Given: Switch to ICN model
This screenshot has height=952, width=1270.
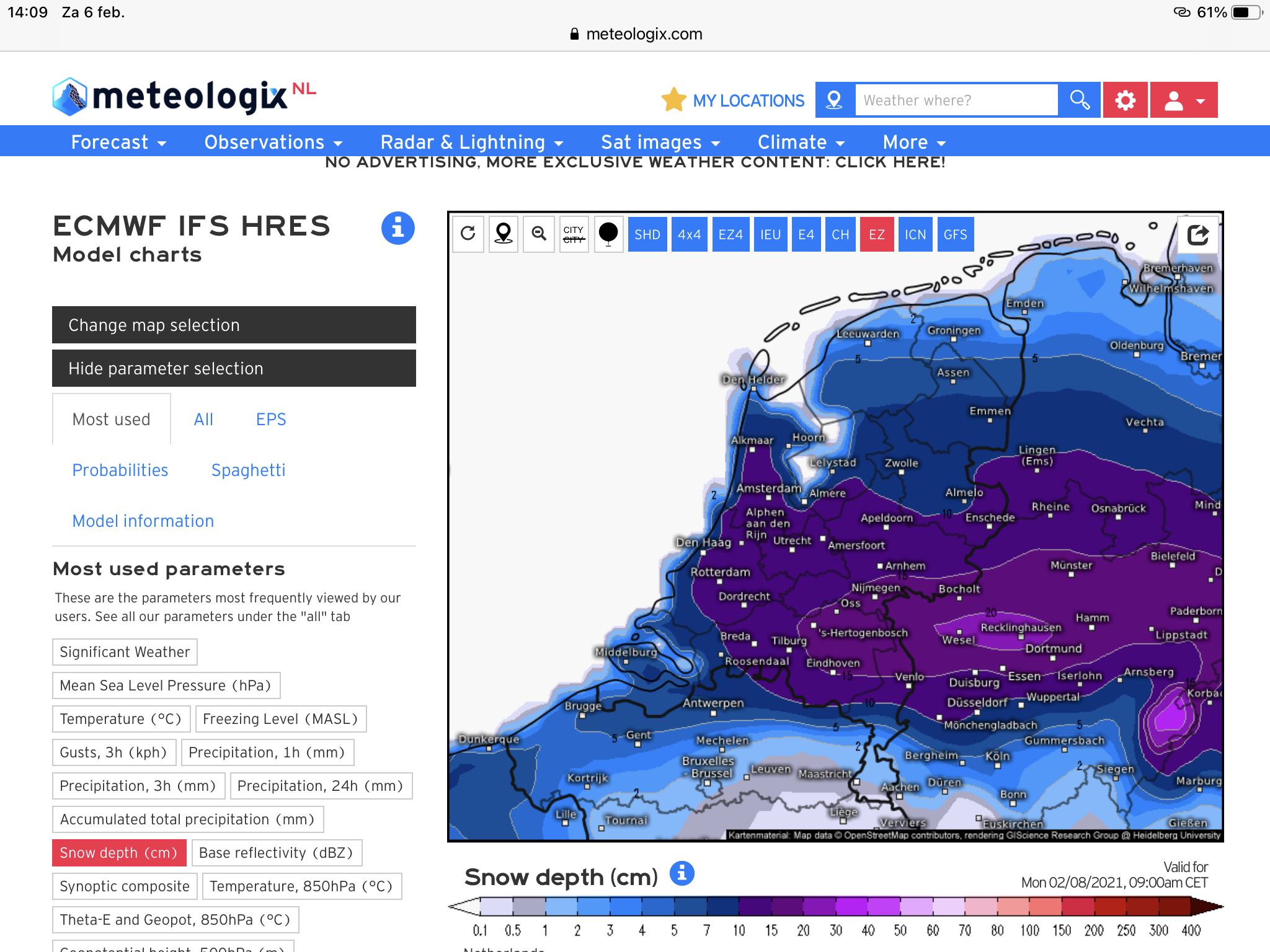Looking at the screenshot, I should click(x=915, y=234).
